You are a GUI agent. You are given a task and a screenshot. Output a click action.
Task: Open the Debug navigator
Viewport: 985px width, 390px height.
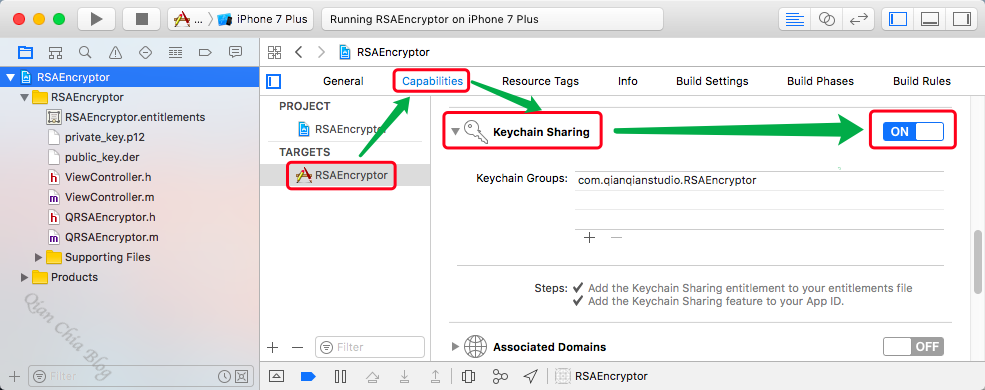tap(175, 52)
